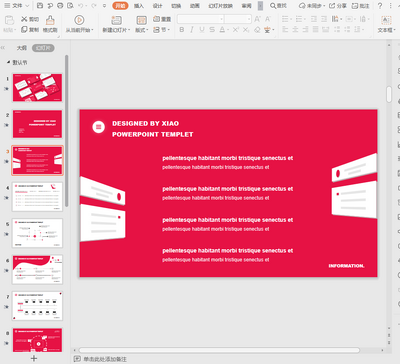Click the Redo arrow icon
This screenshot has width=400, height=364.
(x=94, y=6)
